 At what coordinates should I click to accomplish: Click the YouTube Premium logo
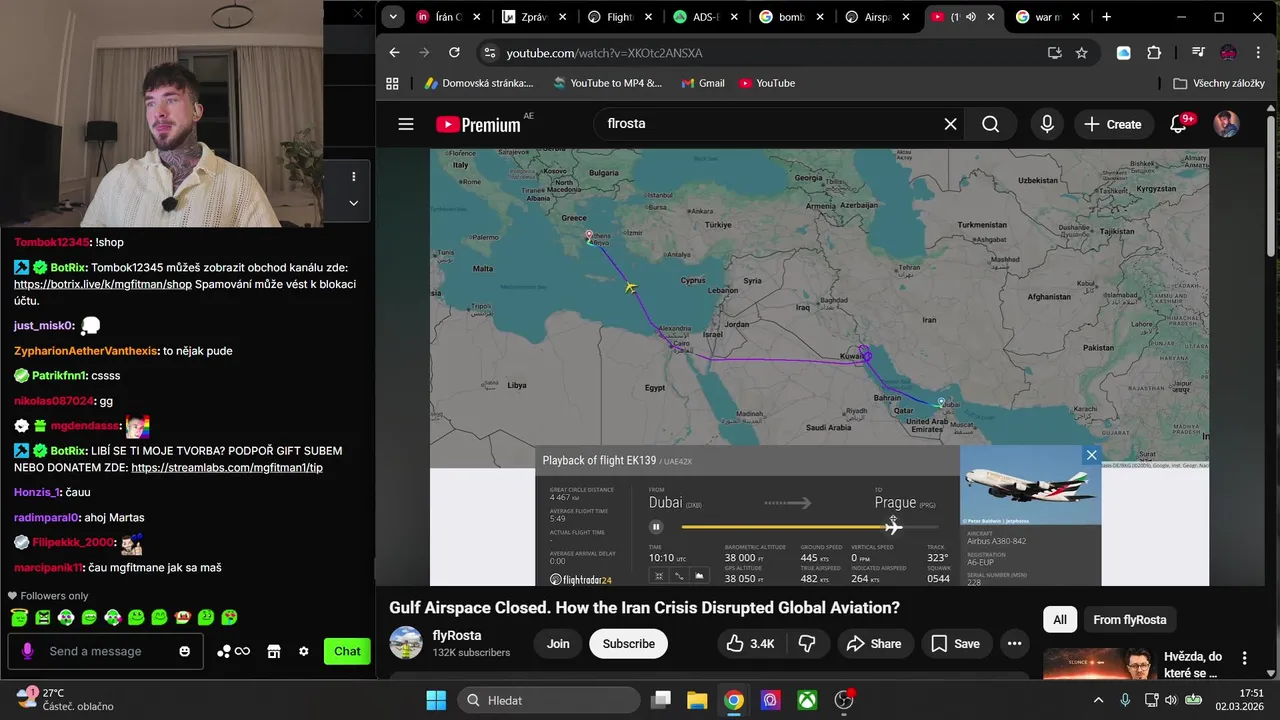480,124
